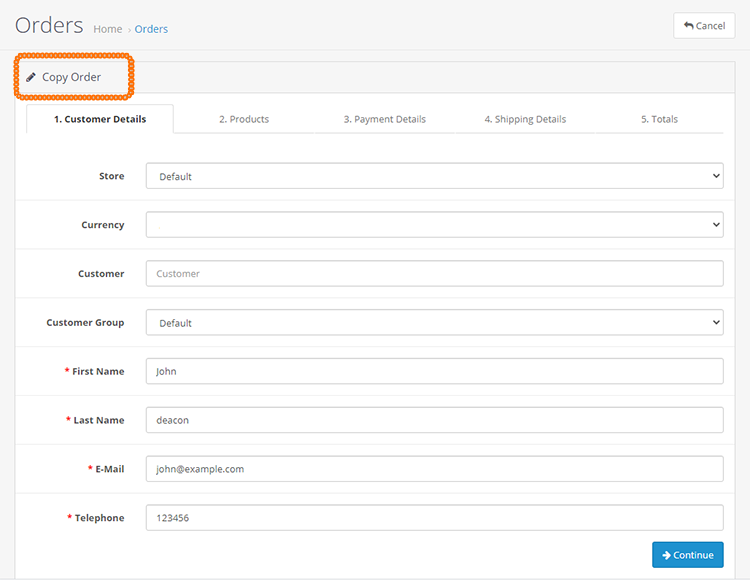
Task: Open the 3. Payment Details tab
Action: 385,119
